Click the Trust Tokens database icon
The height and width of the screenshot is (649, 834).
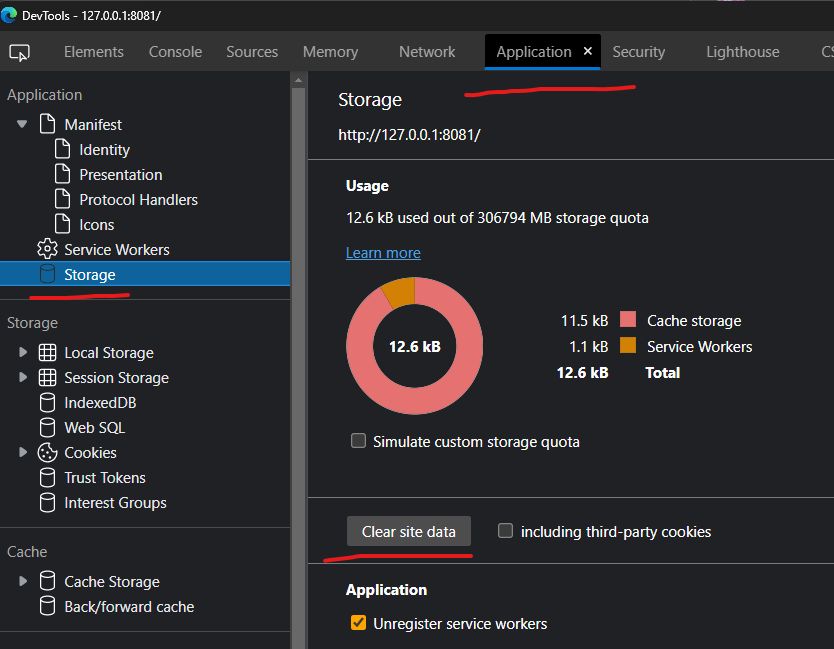[x=47, y=477]
